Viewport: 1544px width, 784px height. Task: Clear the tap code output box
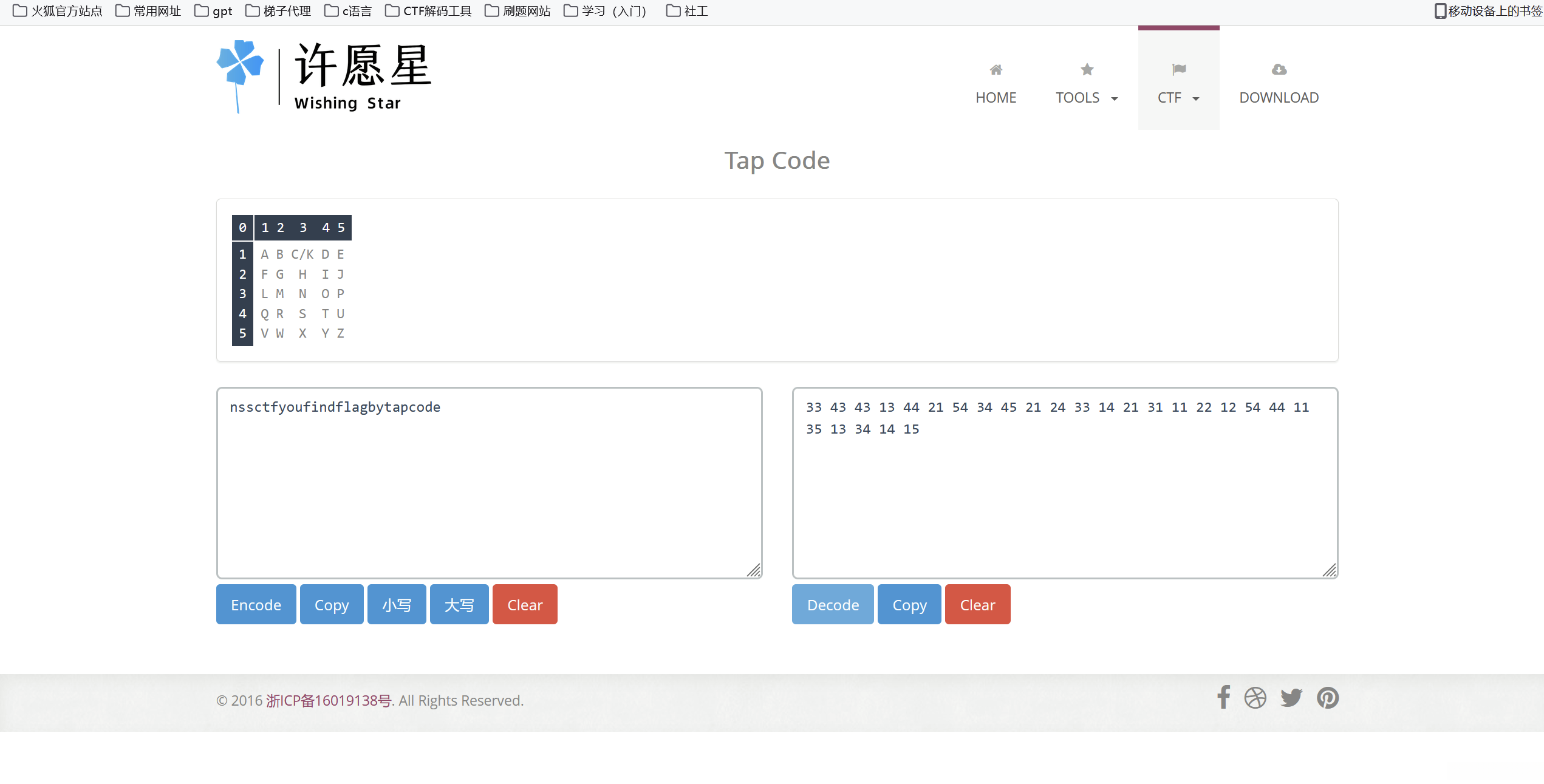tap(977, 605)
